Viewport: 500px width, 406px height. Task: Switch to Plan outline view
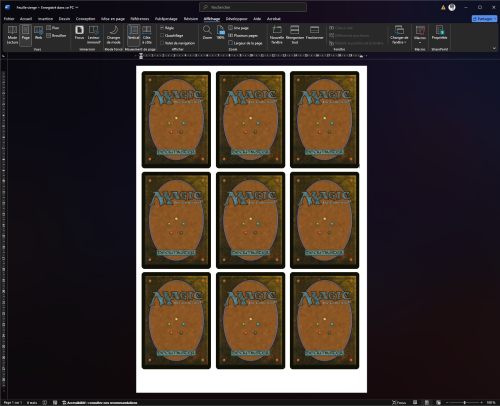pos(53,28)
